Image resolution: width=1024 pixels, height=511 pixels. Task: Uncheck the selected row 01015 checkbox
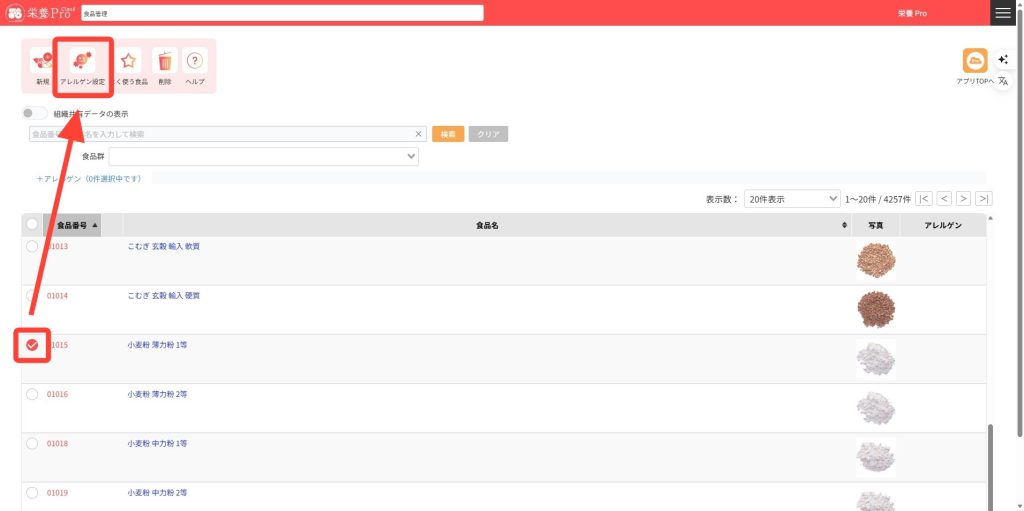(32, 345)
